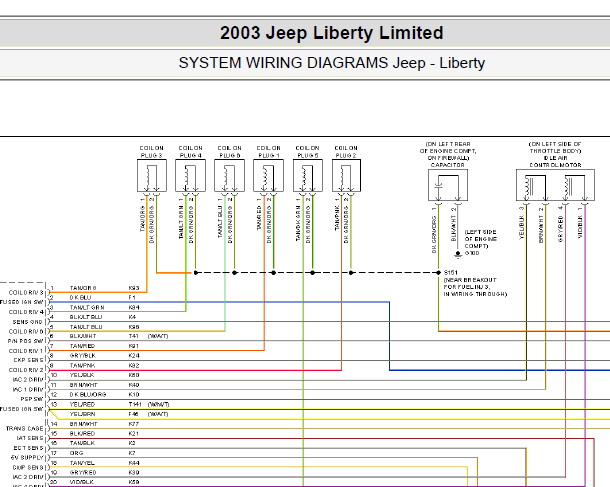Screen dimensions: 610x487
Task: Click the 'ECT SENS' connector label
Action: click(x=29, y=448)
